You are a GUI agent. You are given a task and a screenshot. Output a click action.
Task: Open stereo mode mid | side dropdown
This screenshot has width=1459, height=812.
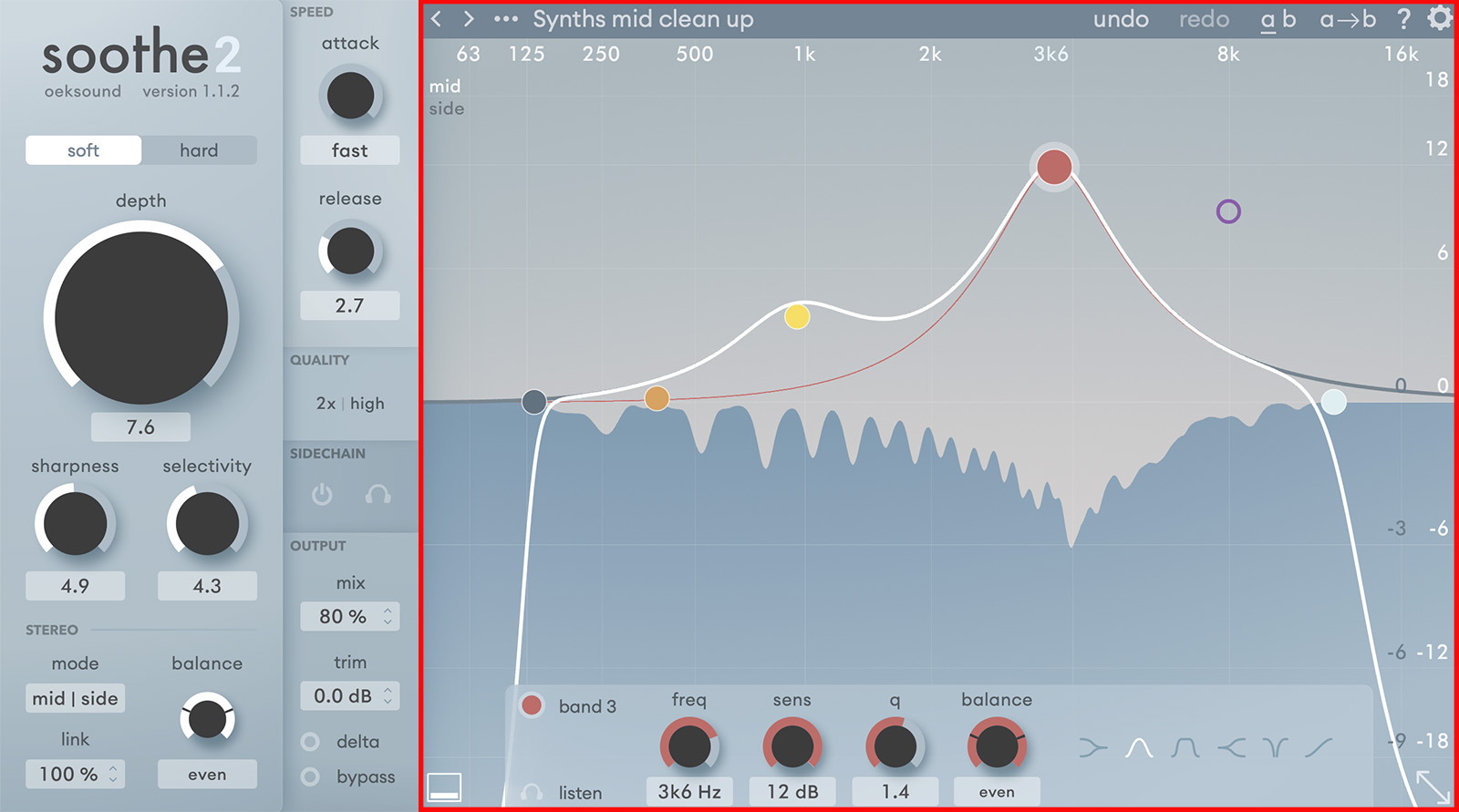click(76, 698)
